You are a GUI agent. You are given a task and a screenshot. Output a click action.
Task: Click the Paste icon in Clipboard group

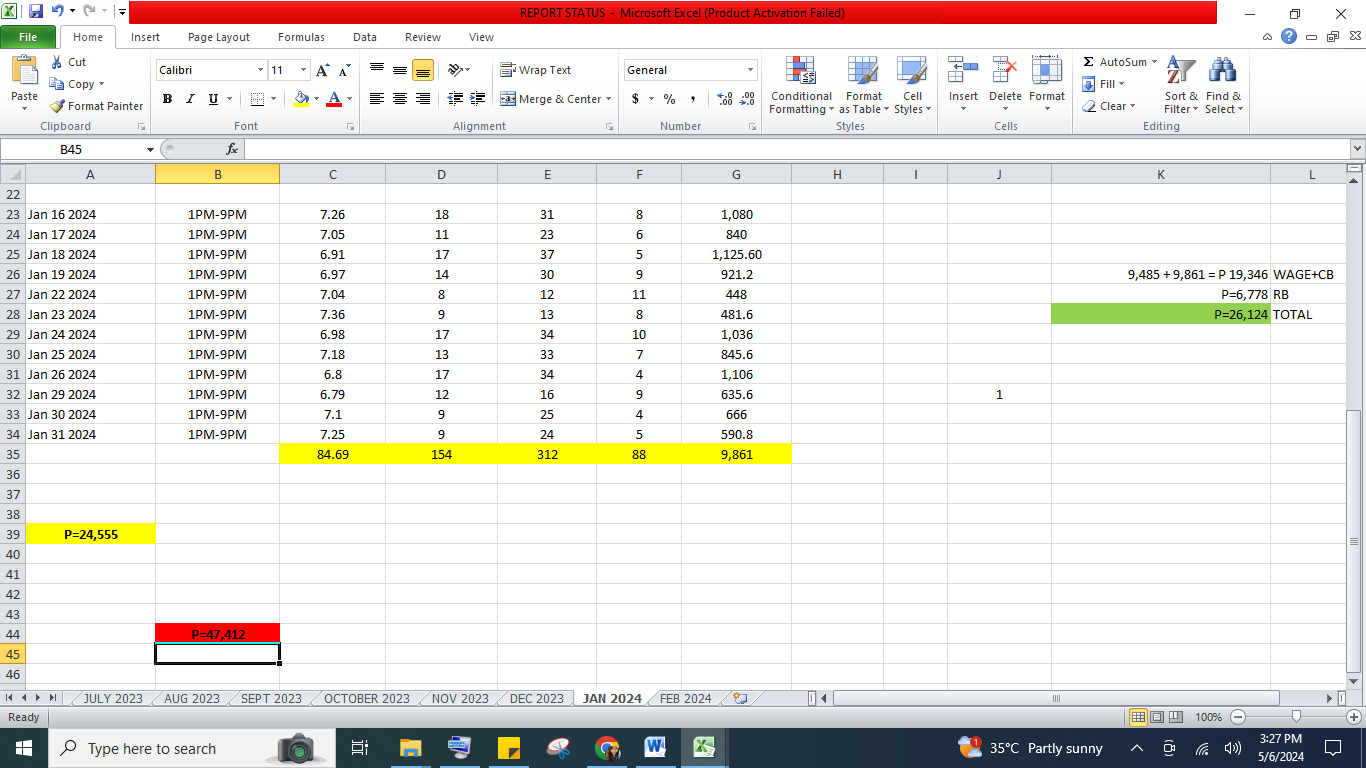24,72
